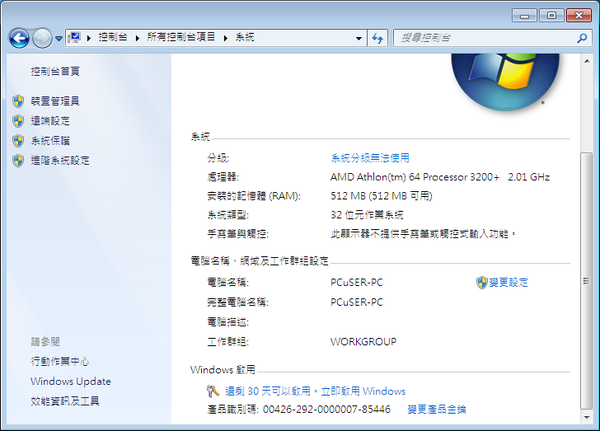
Task: Click PCuSER-PC next to 完整電腦名稱
Action: (357, 302)
